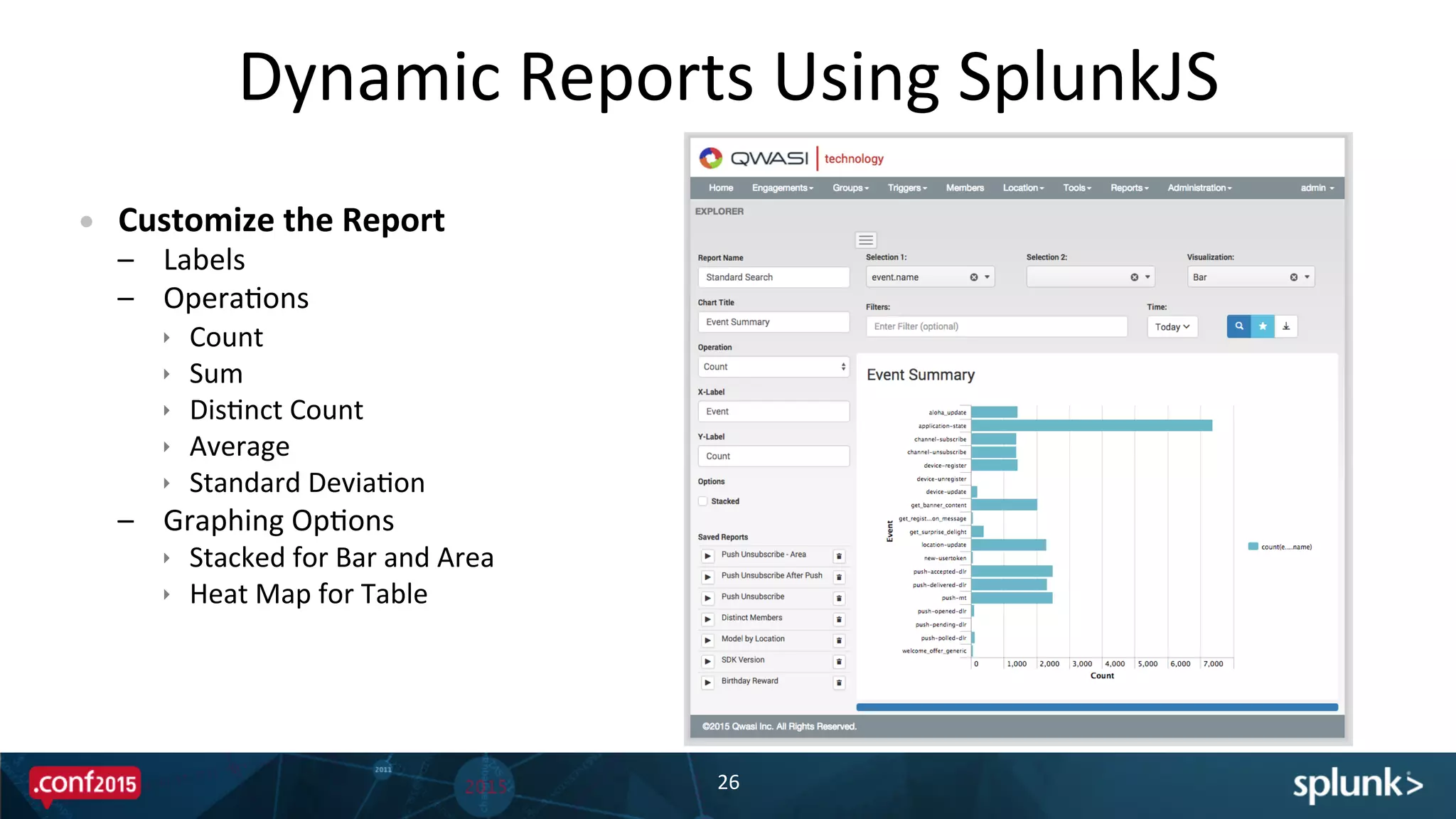Open the Selection 2 dropdown arrow
Screen dimensions: 1456x819
[1147, 277]
